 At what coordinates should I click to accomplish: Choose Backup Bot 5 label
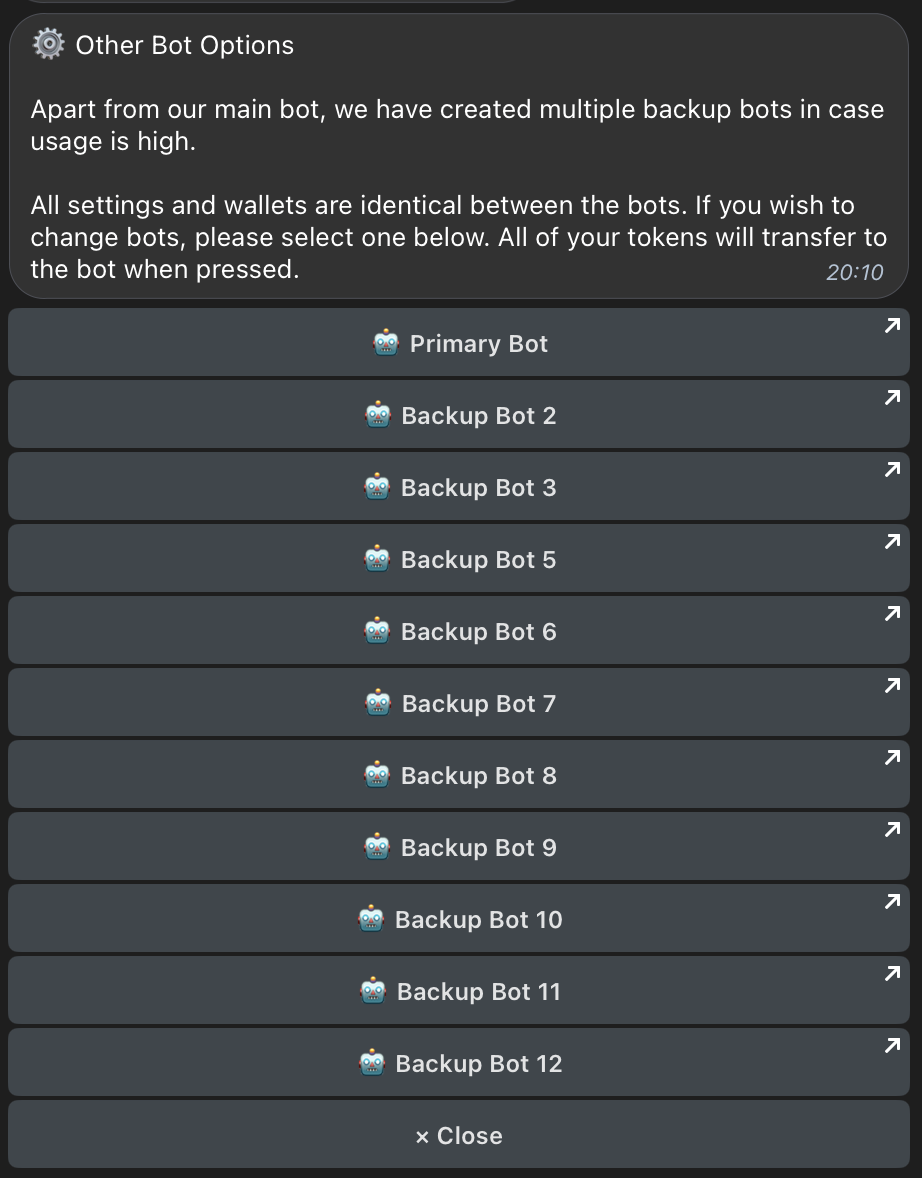click(478, 560)
